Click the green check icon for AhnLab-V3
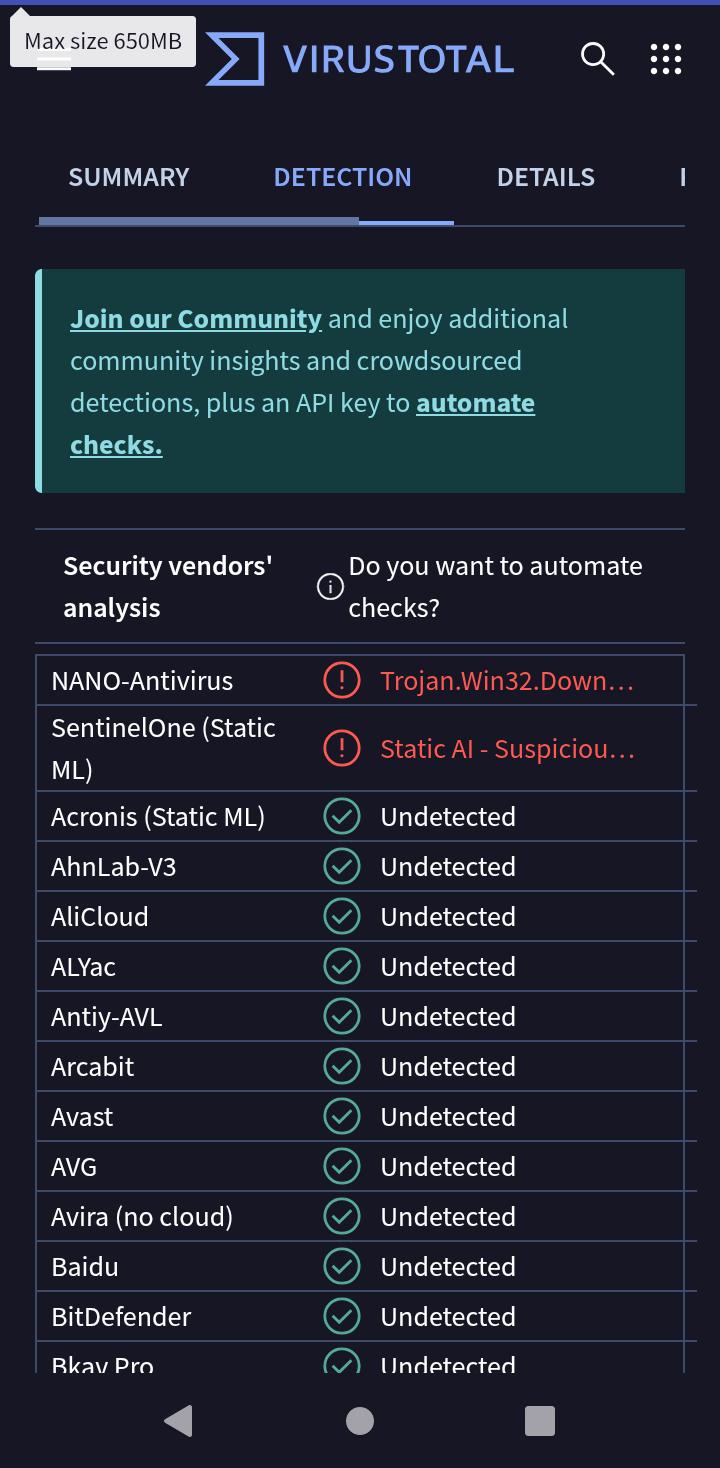This screenshot has width=720, height=1468. pyautogui.click(x=341, y=867)
